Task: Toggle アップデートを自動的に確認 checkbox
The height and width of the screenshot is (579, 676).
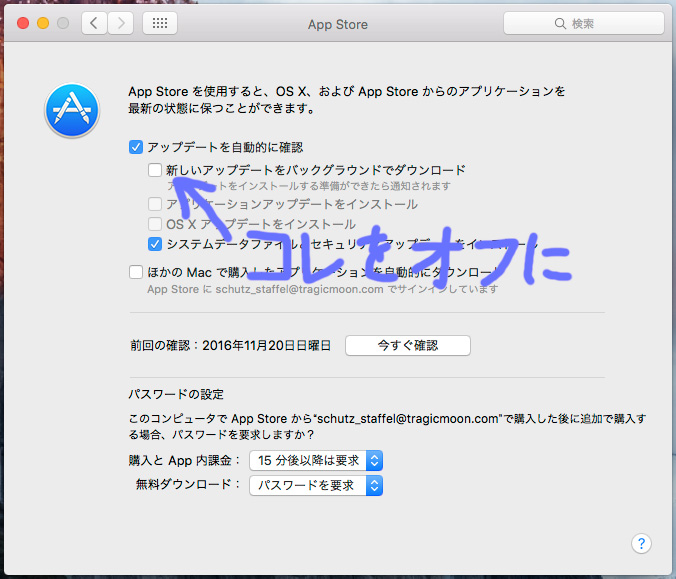Action: click(136, 147)
